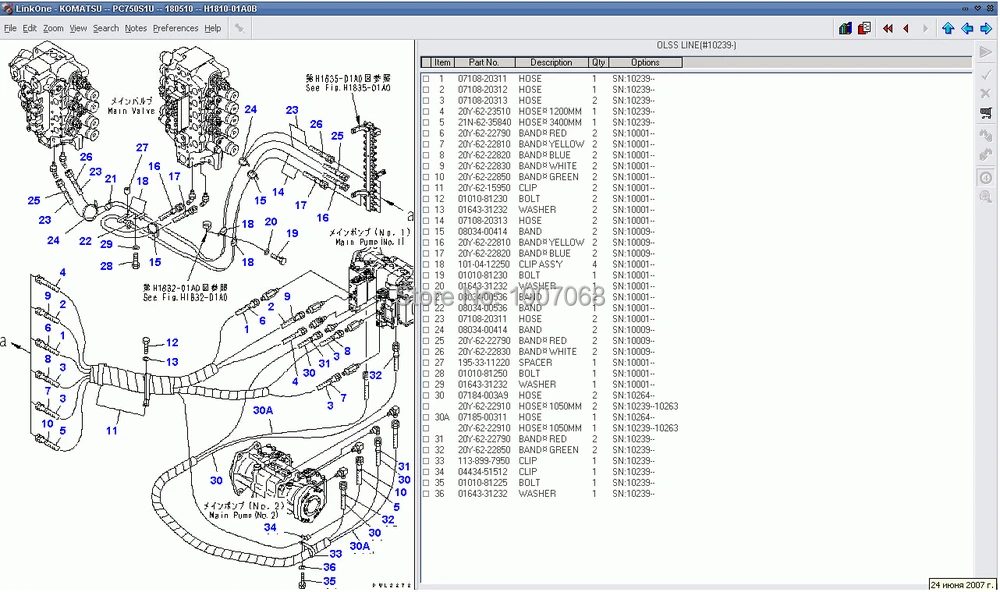Image resolution: width=1000 pixels, height=592 pixels.
Task: Click the red double-arrow rewind history icon
Action: click(888, 28)
